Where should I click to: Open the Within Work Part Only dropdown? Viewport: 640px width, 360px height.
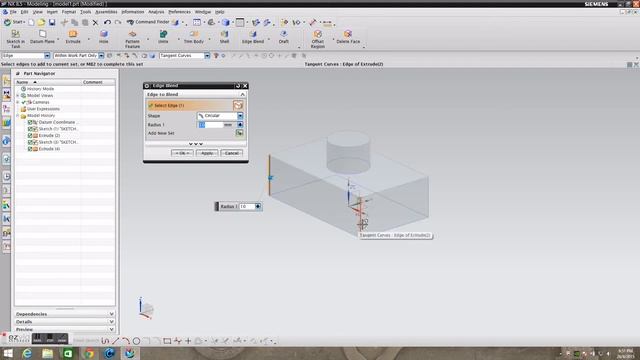tap(101, 56)
